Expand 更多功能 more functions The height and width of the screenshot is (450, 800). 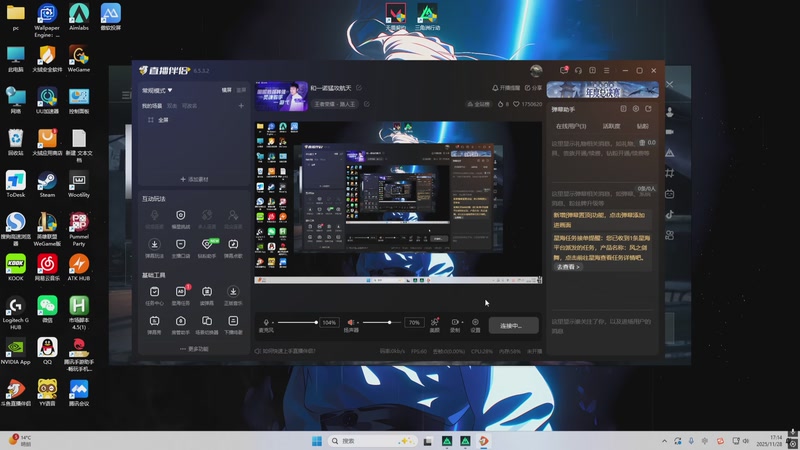coord(194,349)
